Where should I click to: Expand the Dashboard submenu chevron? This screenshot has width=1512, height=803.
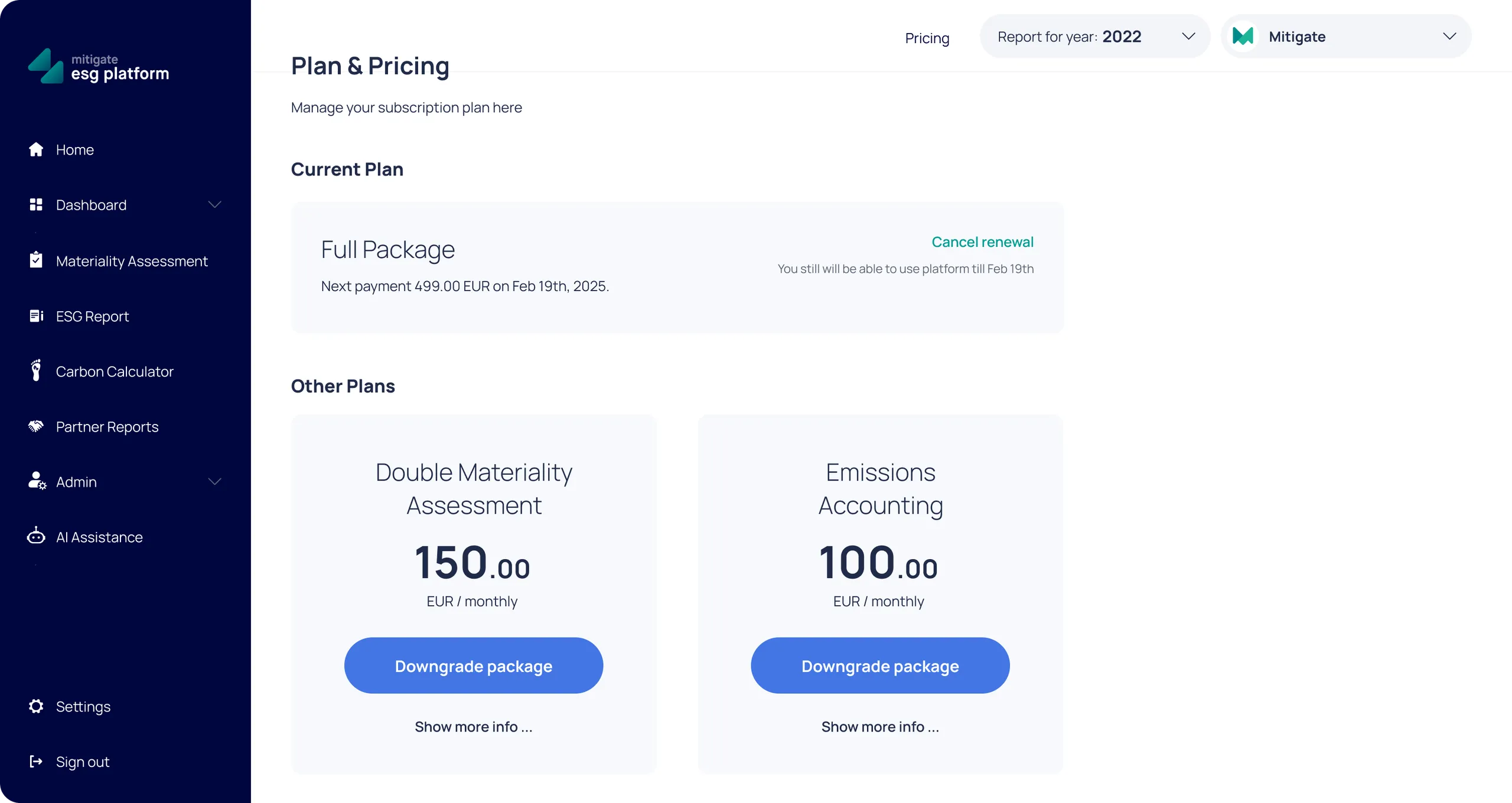[215, 204]
